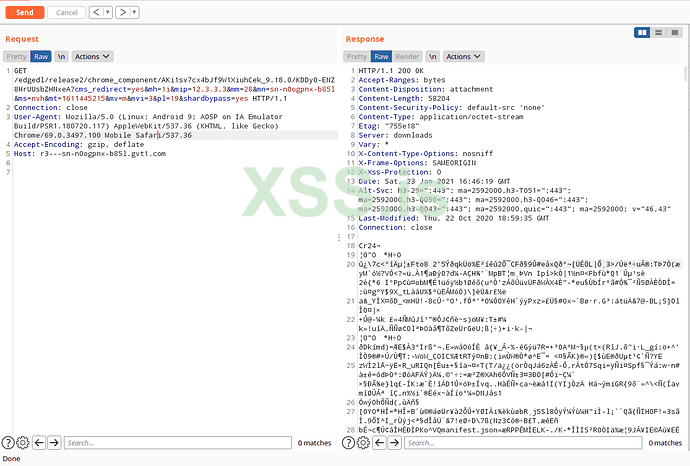
Task: Click Content-Security-Policy response header
Action: 451,107
